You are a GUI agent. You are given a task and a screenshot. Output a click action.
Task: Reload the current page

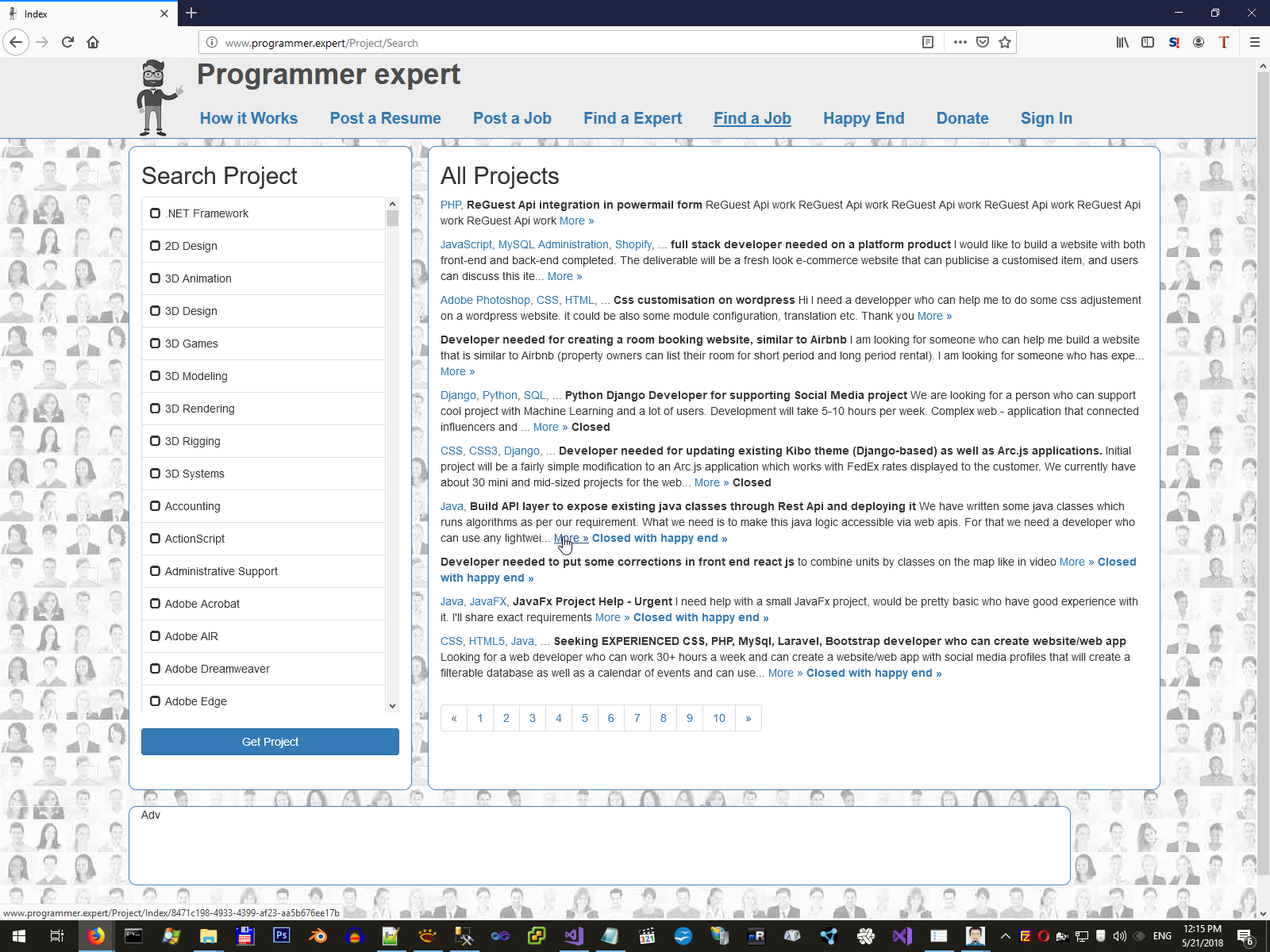click(67, 42)
